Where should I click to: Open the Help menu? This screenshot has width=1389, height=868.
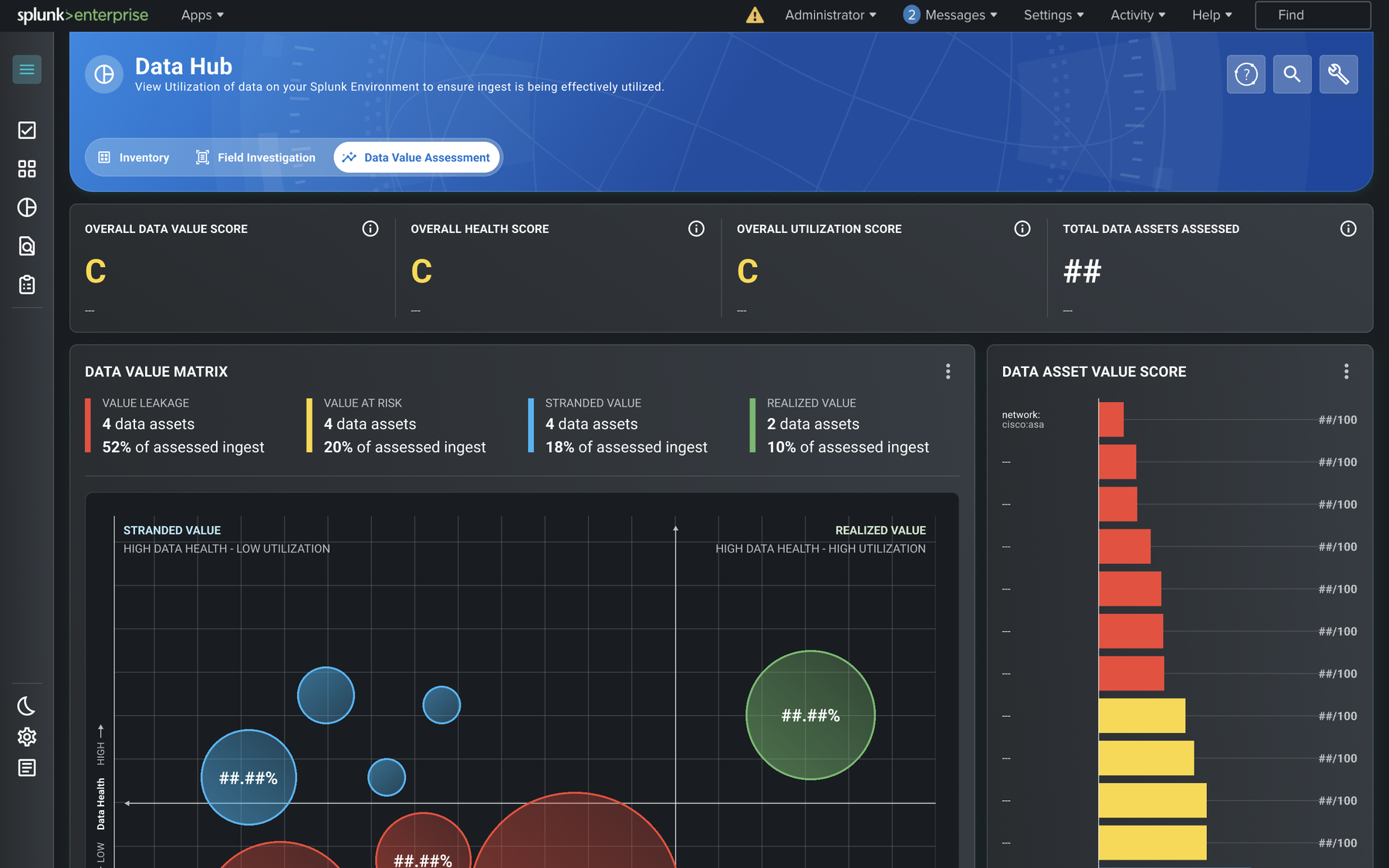coord(1212,15)
